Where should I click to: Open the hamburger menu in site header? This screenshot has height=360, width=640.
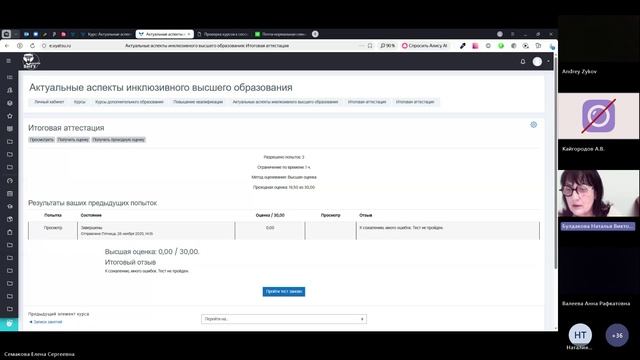click(x=8, y=61)
